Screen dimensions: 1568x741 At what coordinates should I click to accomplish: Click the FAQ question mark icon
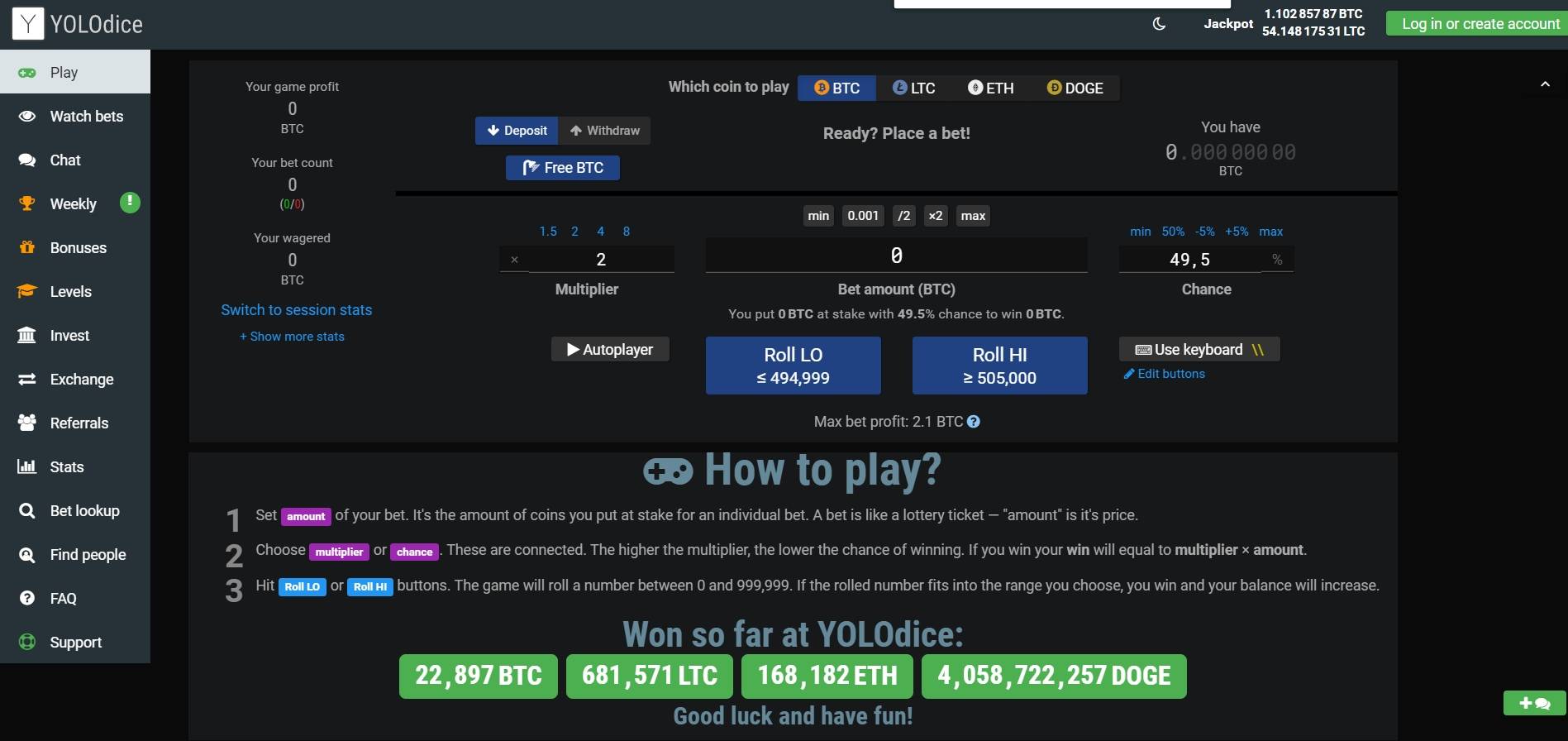26,598
